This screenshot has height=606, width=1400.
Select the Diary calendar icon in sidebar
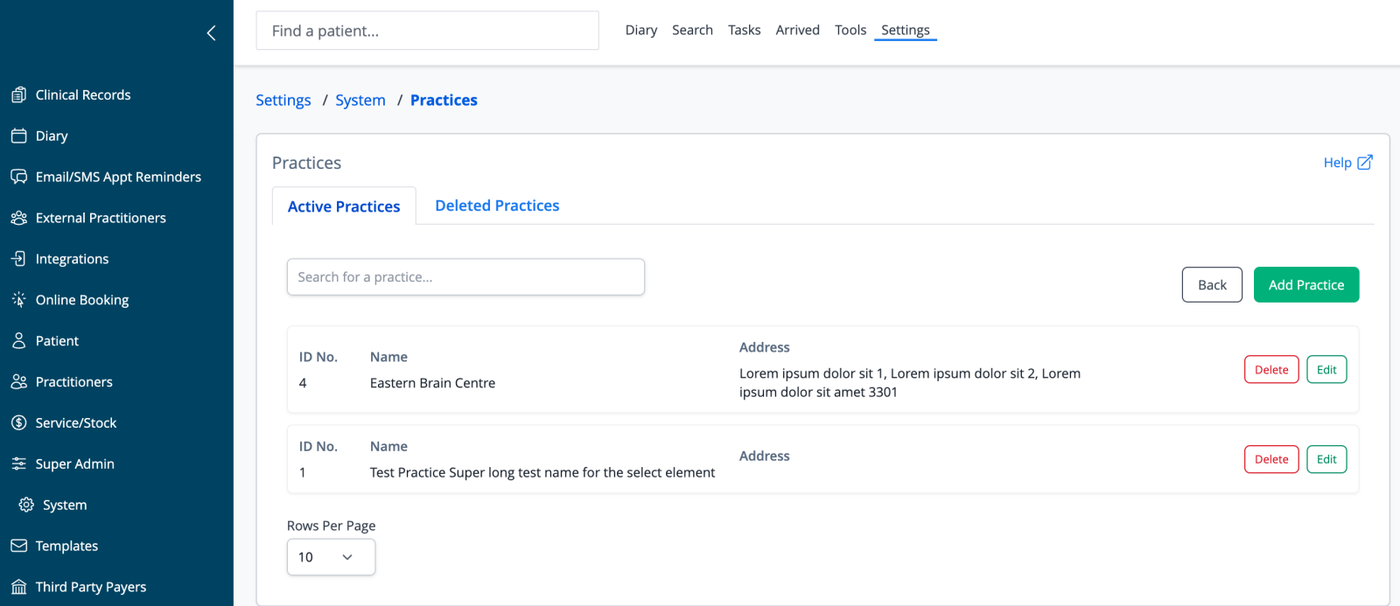coord(19,136)
